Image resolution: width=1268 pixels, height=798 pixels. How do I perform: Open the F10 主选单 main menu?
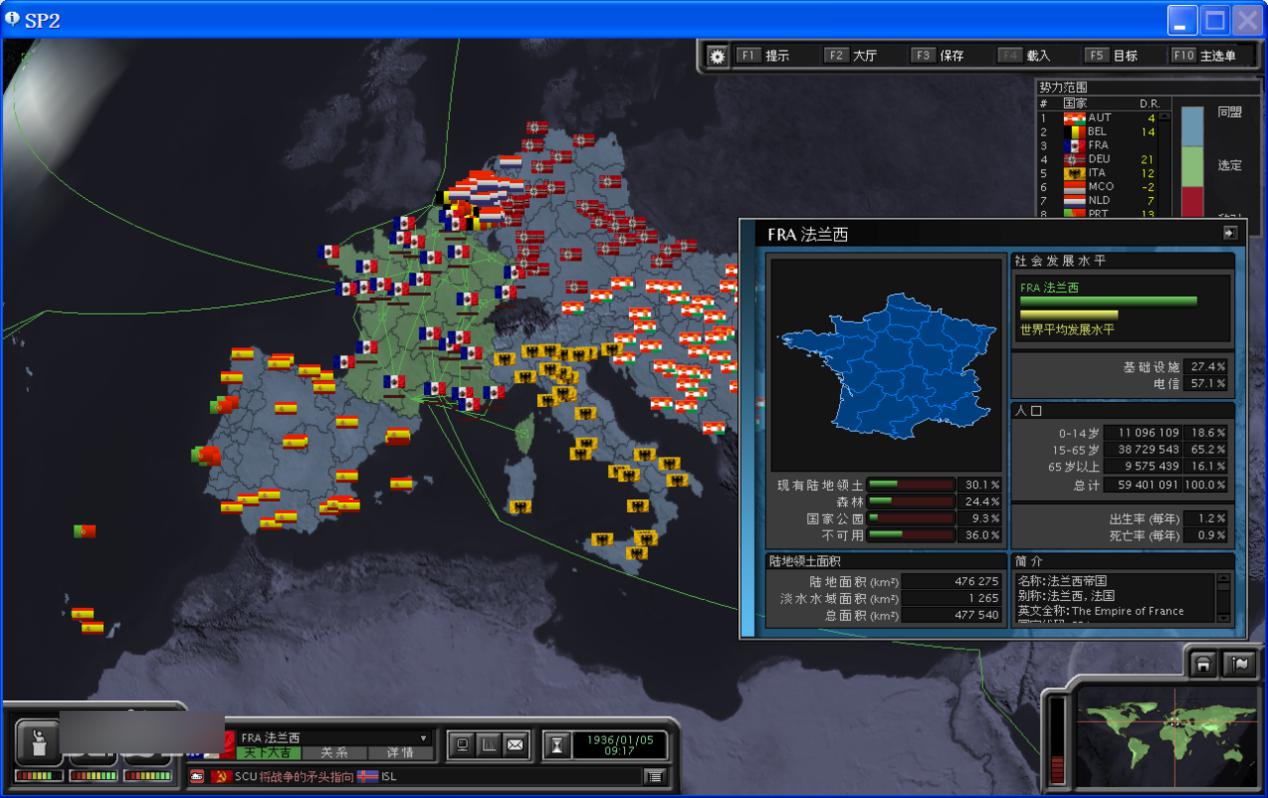click(1205, 56)
